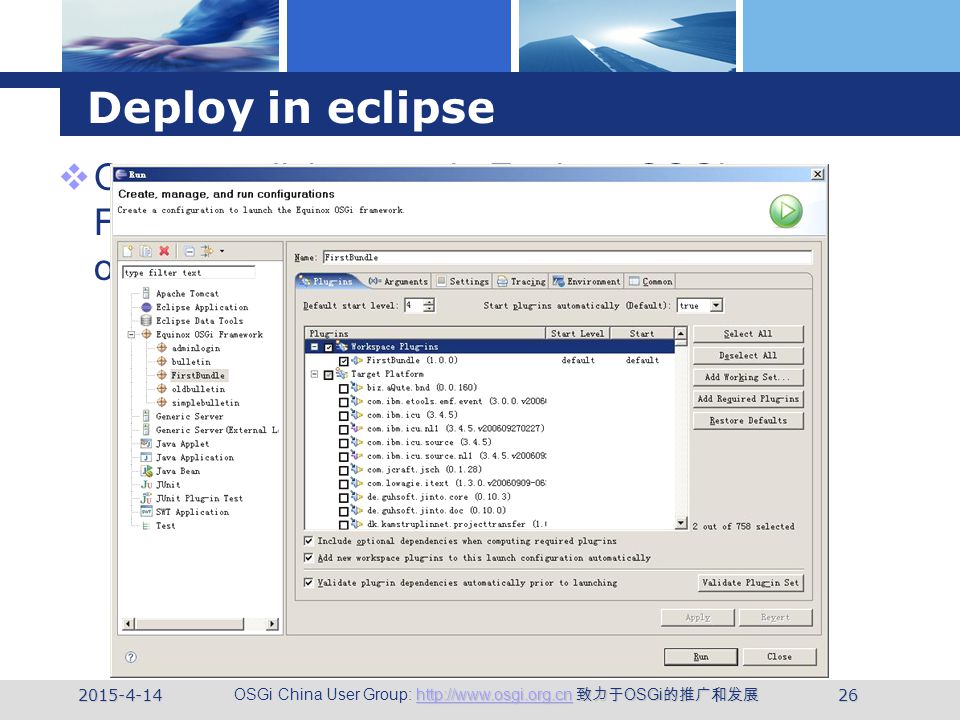960x720 pixels.
Task: Select Apache Tomcat configuration type
Action: [x=187, y=293]
